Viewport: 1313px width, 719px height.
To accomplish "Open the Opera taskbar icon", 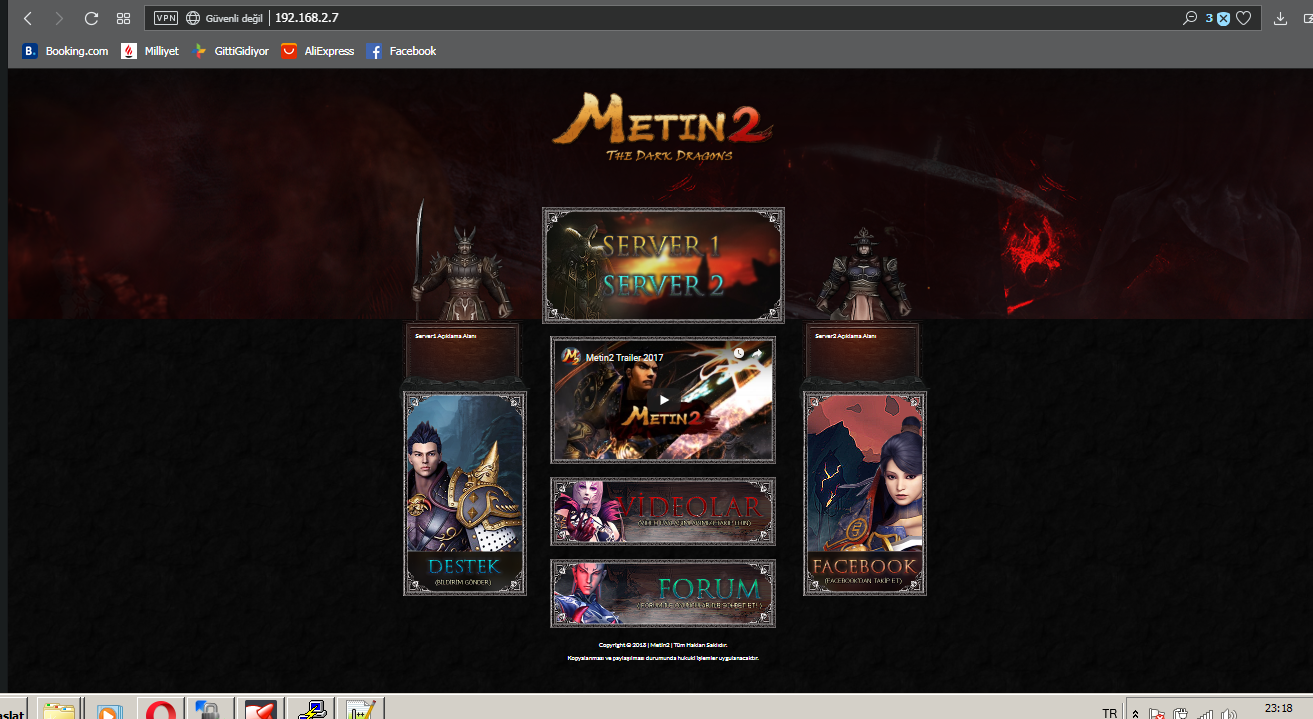I will pos(159,710).
